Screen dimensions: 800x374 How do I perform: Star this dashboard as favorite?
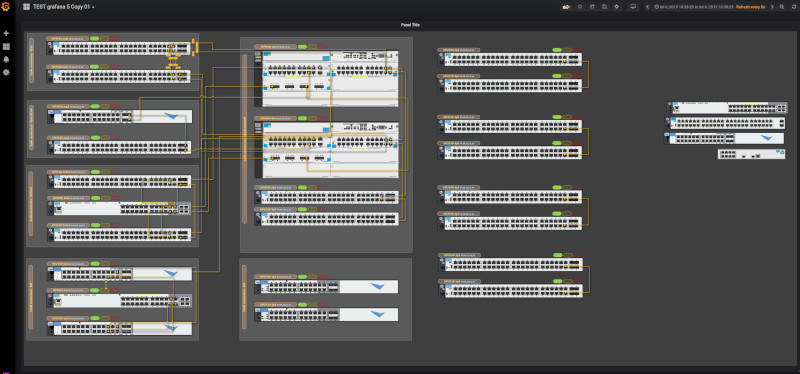pos(580,7)
